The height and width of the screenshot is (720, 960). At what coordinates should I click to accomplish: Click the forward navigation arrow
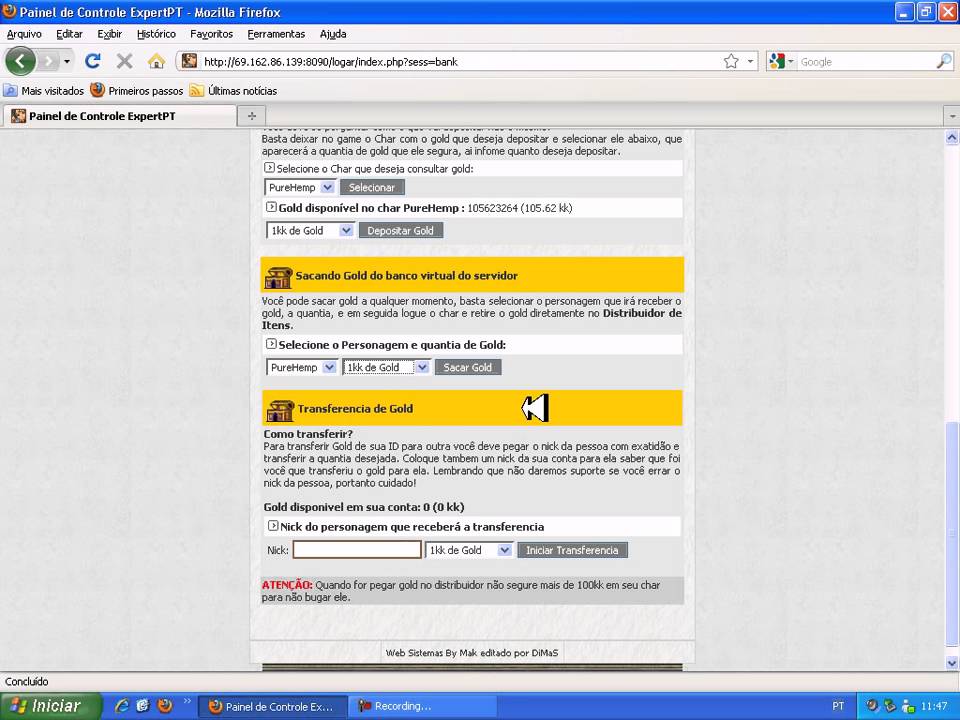tap(48, 61)
